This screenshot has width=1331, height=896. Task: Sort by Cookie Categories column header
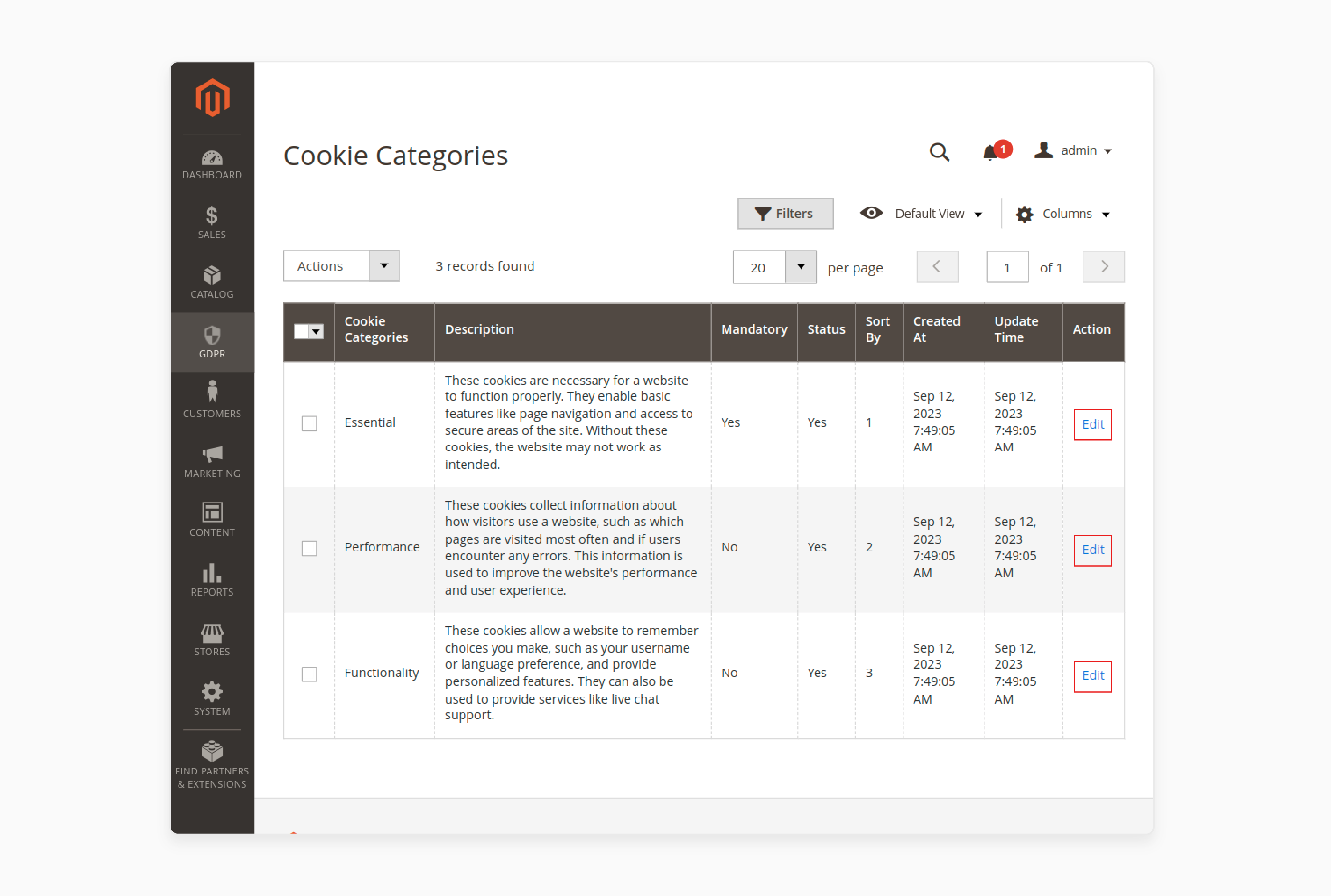click(x=385, y=332)
